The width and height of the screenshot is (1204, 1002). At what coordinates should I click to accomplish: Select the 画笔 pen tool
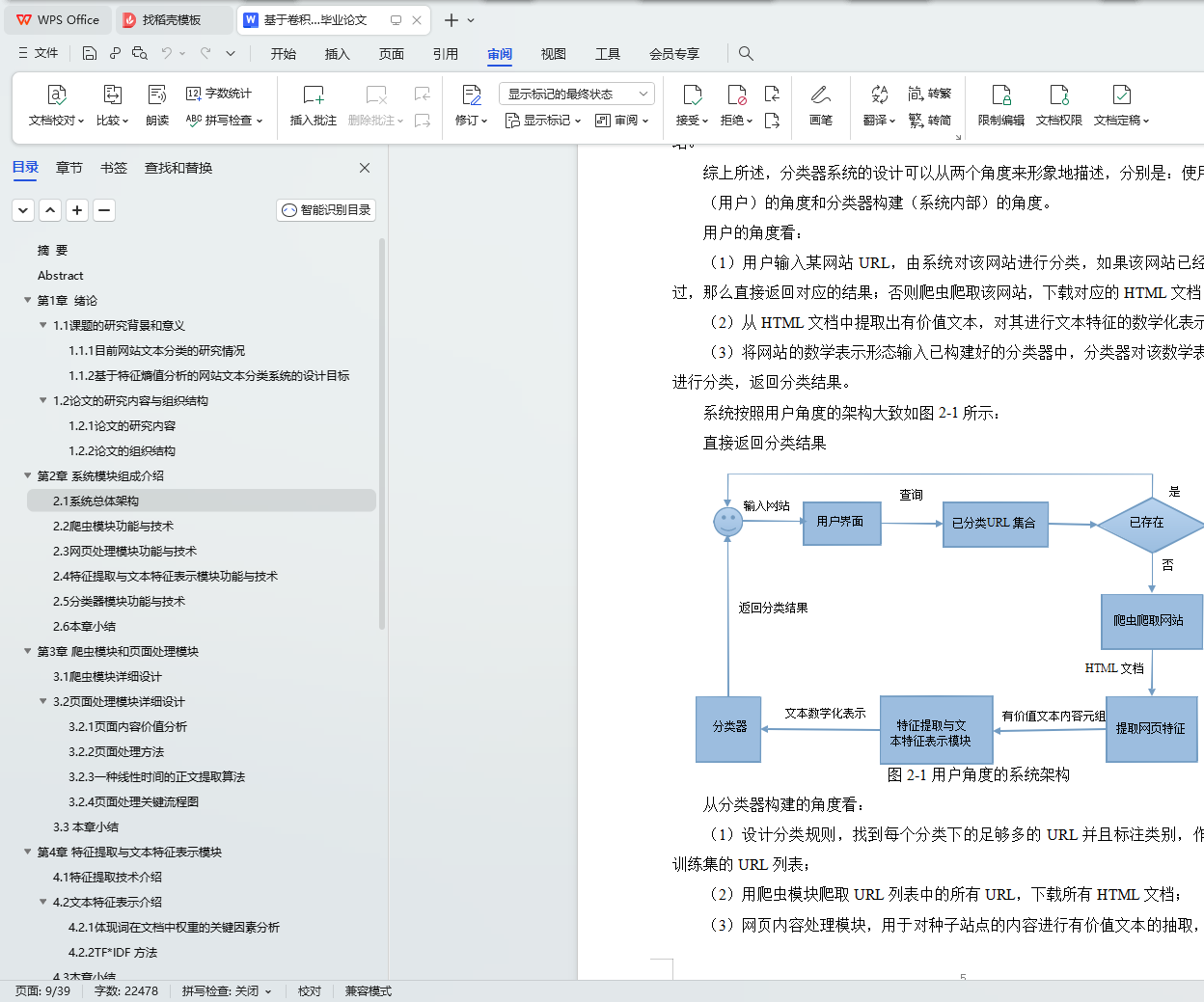coord(821,105)
